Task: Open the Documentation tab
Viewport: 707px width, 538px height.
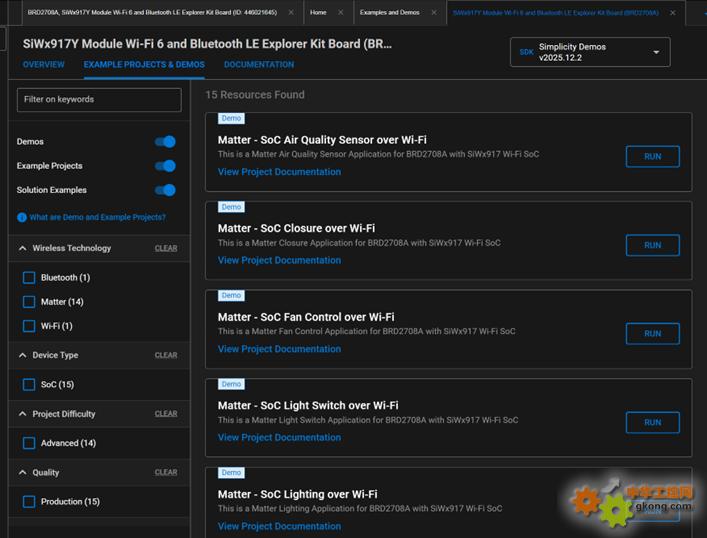Action: point(258,65)
